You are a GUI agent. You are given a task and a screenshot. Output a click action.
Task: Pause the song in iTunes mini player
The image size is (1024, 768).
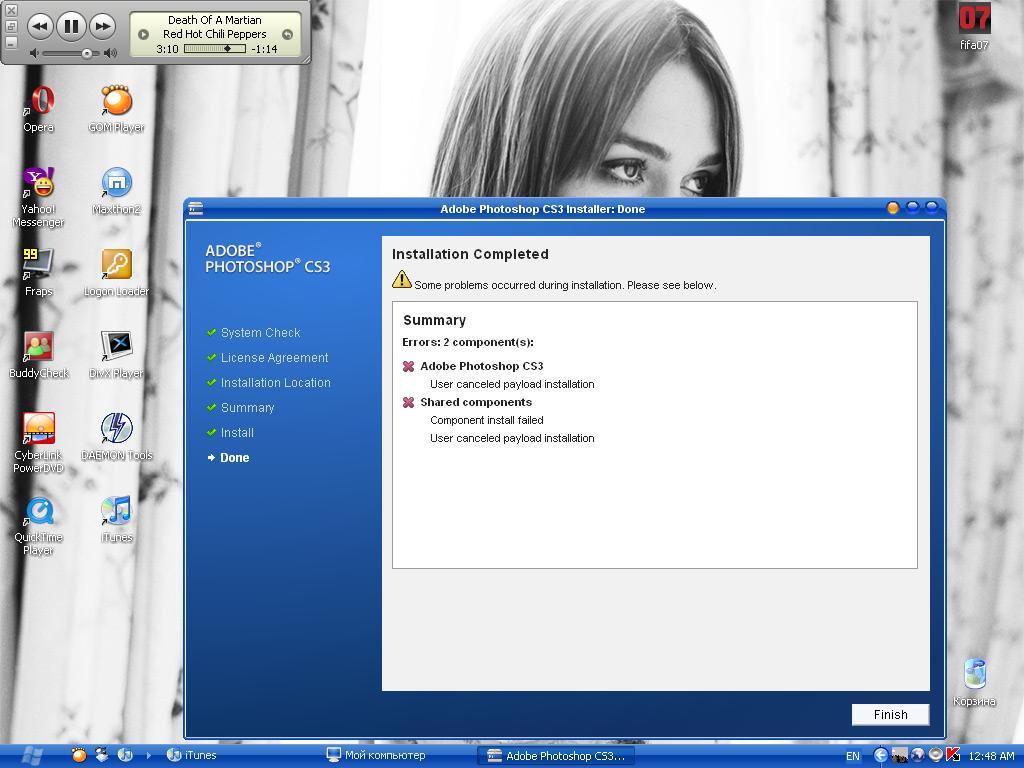(x=70, y=26)
